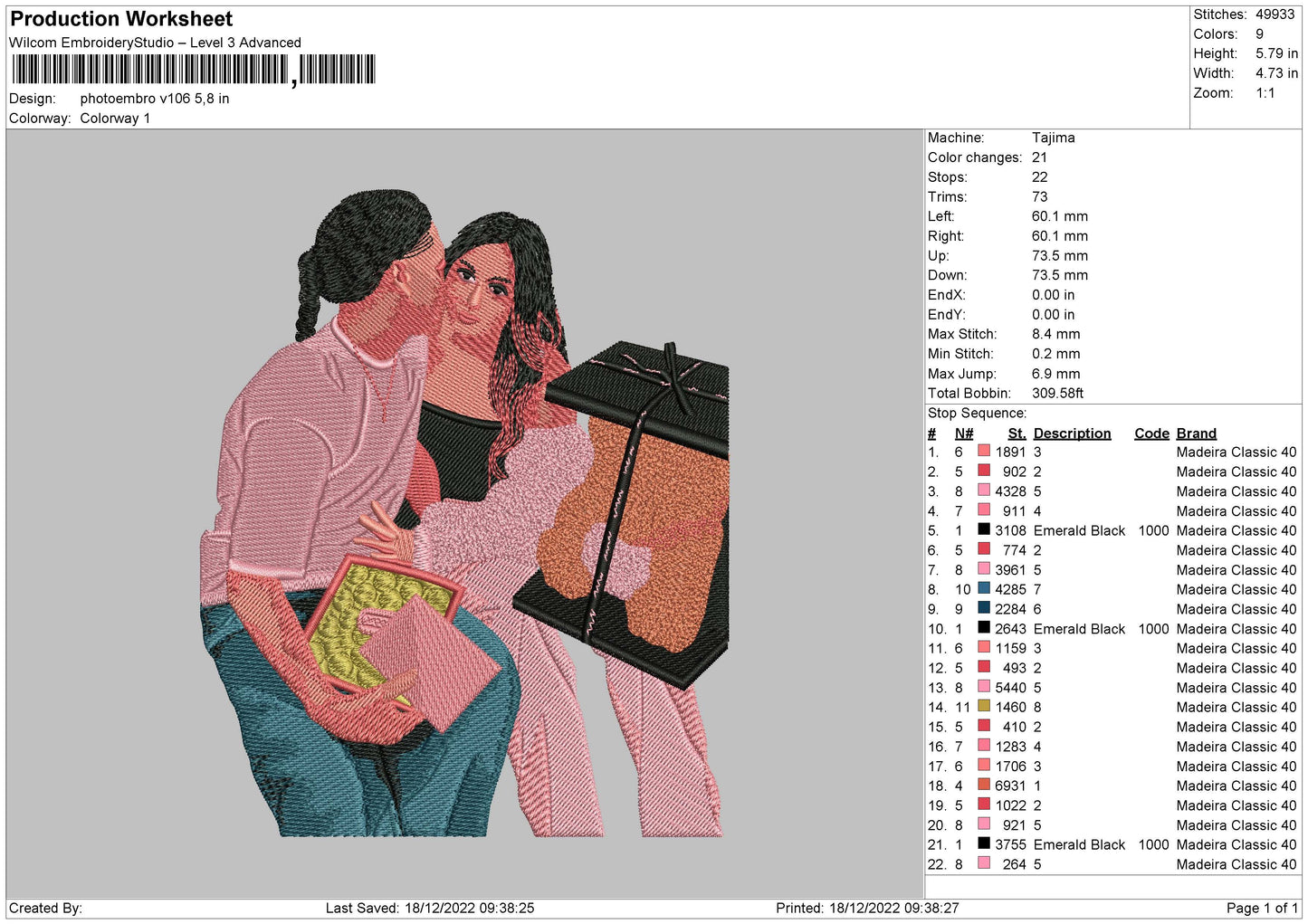Screen dimensions: 1308x924
Task: Click stitch count '6931' in row 18
Action: pos(1010,786)
